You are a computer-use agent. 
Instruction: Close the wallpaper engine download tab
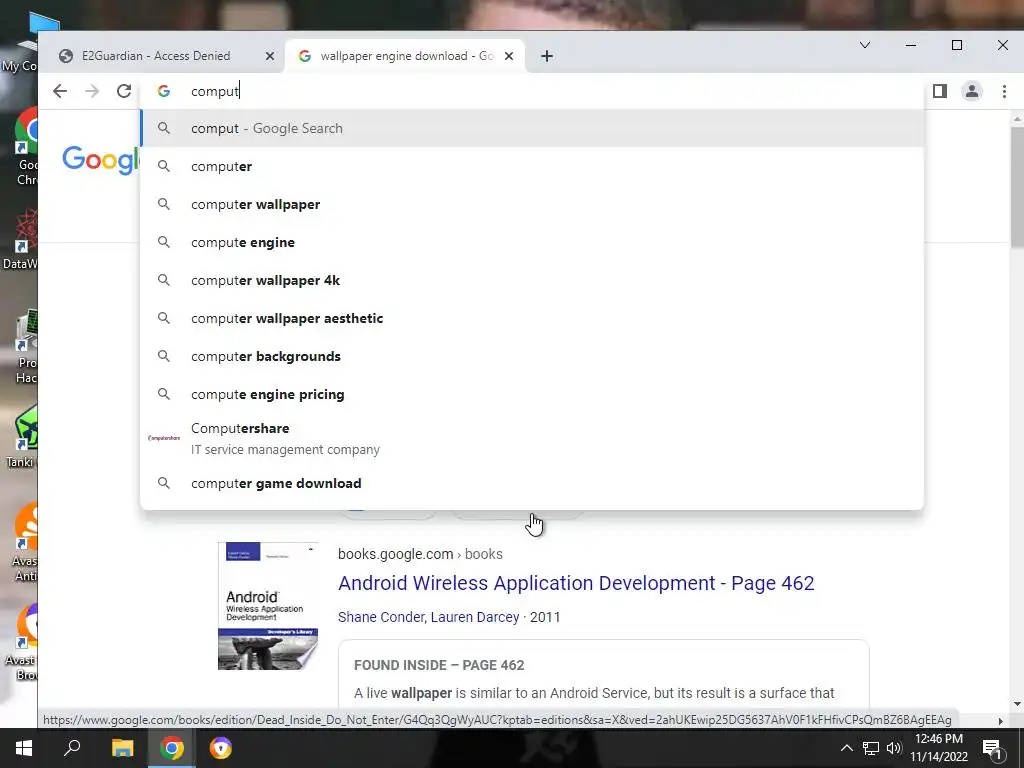tap(509, 56)
